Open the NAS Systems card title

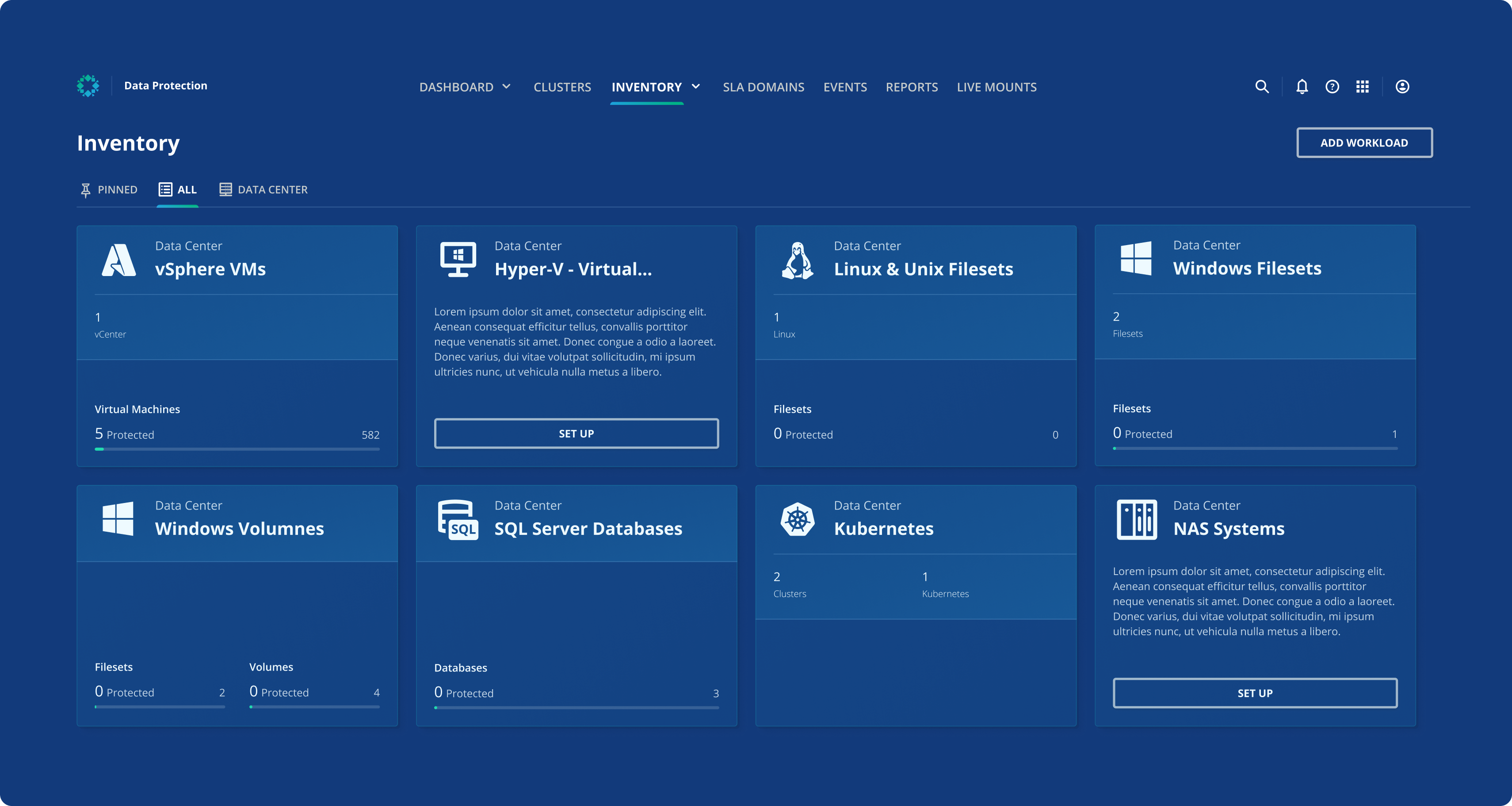[1229, 529]
